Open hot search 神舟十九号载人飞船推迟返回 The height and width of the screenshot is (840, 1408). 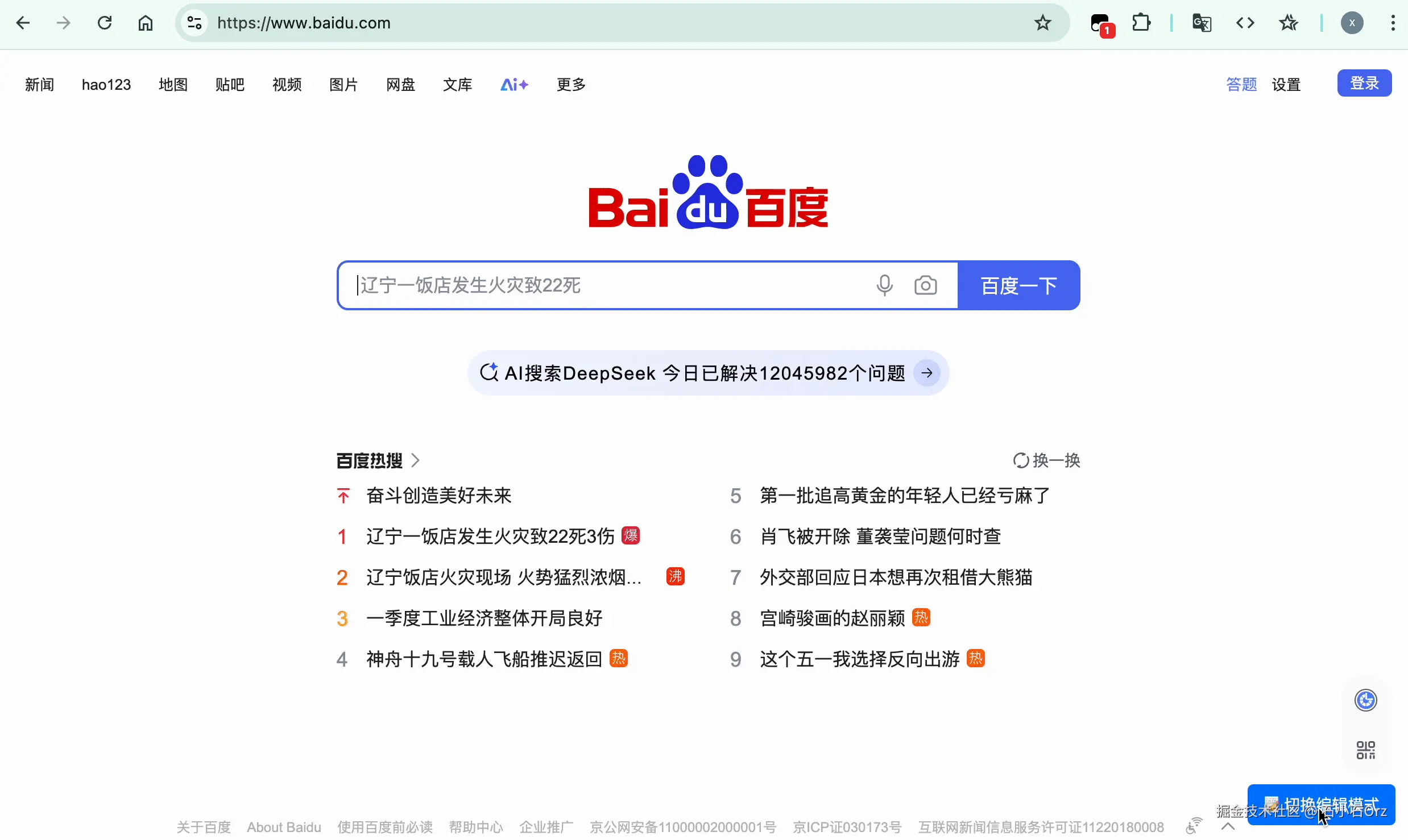coord(484,659)
